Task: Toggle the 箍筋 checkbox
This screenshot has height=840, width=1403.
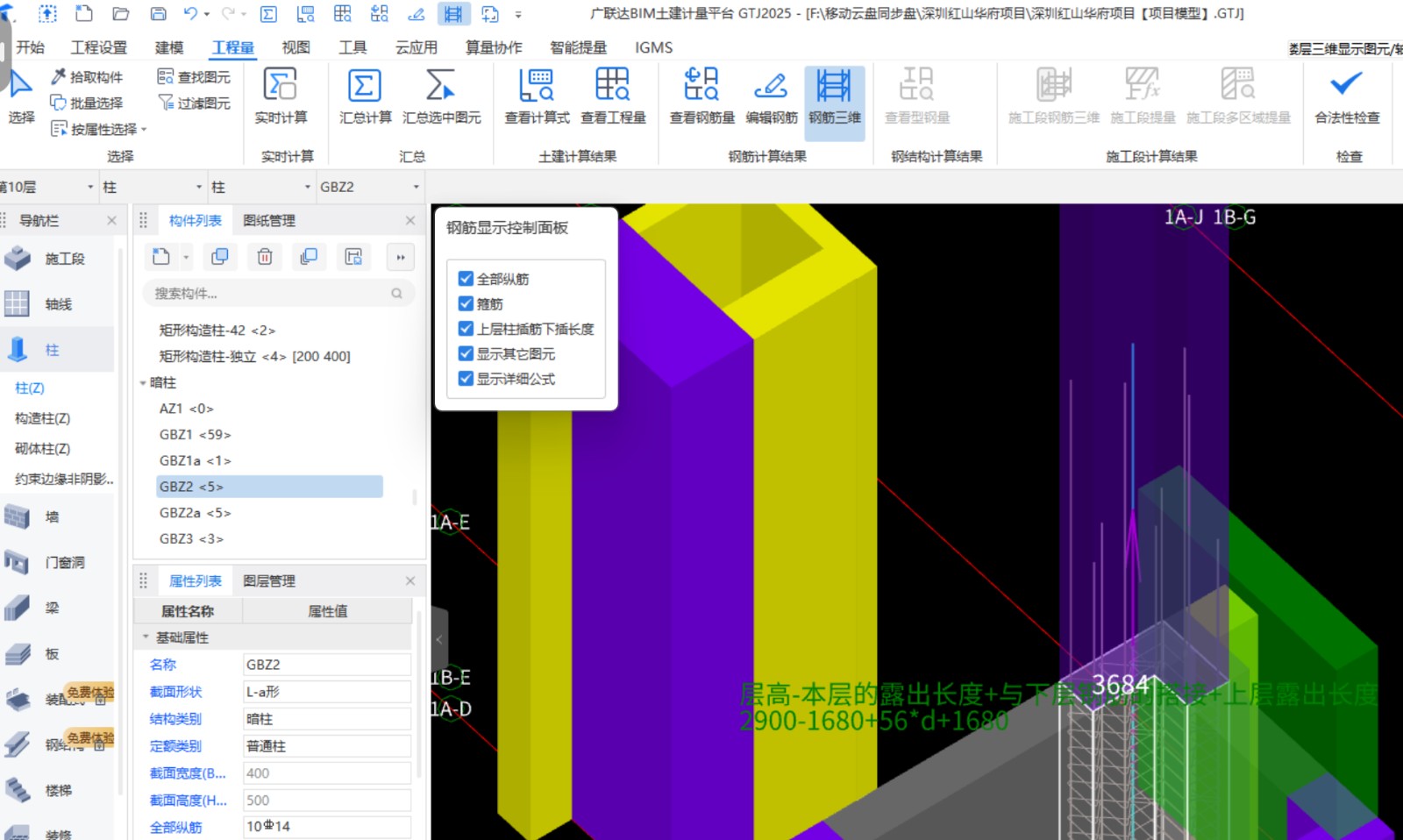Action: [466, 304]
